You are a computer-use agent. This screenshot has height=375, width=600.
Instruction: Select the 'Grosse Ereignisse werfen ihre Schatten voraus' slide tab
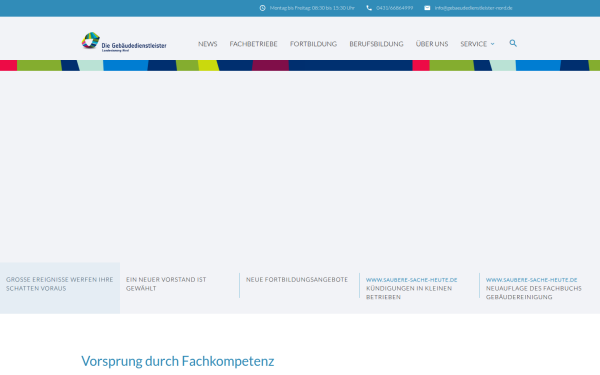click(60, 288)
